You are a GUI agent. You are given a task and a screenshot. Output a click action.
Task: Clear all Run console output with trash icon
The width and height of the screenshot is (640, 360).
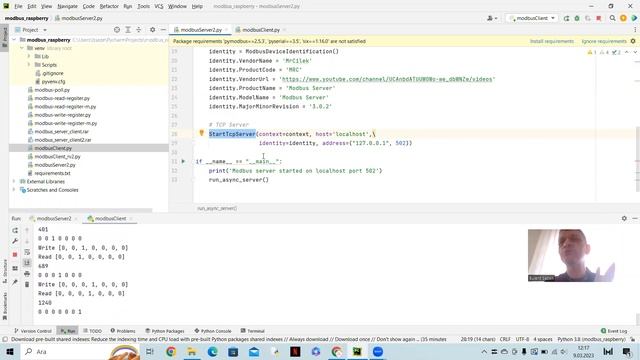point(27,284)
